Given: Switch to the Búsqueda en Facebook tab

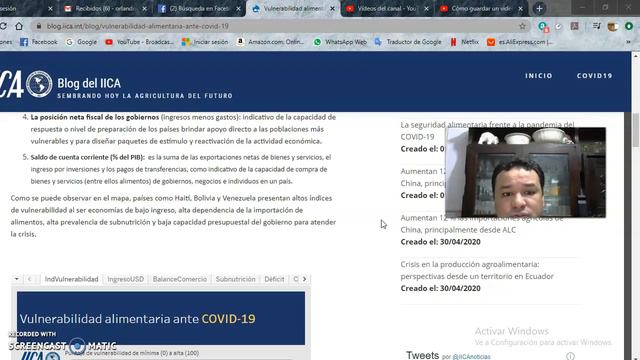Looking at the screenshot, I should tap(198, 9).
